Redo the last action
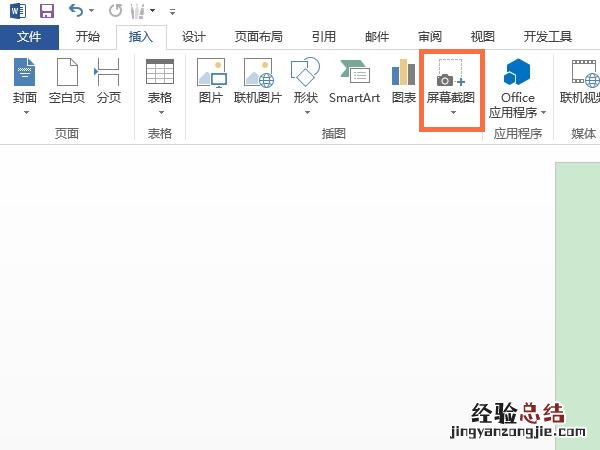The image size is (600, 450). [x=115, y=11]
